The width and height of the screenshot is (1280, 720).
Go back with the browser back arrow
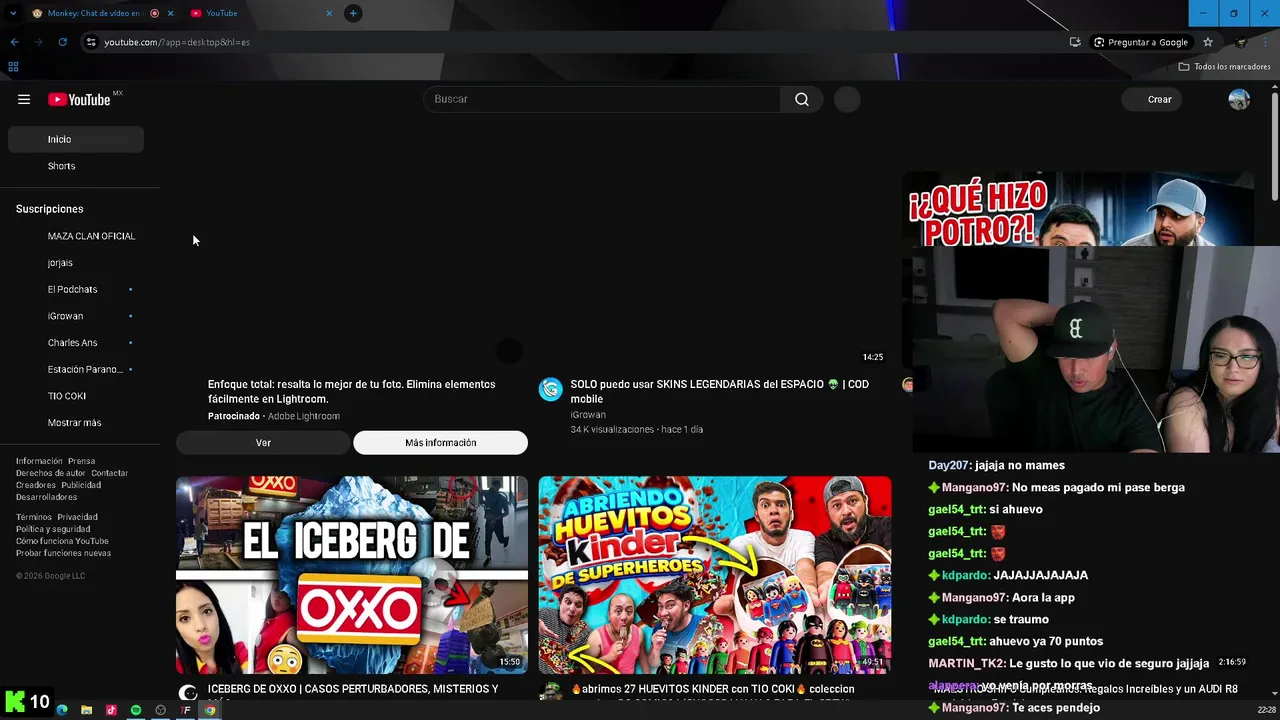(14, 42)
